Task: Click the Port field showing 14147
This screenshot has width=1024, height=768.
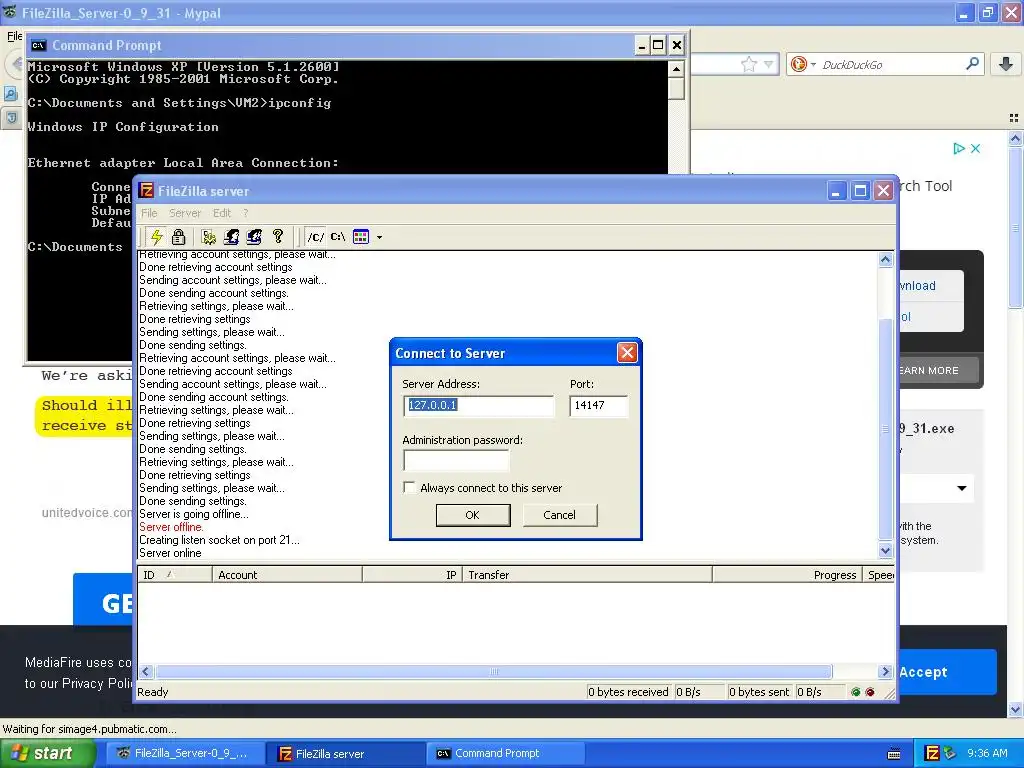Action: click(598, 406)
